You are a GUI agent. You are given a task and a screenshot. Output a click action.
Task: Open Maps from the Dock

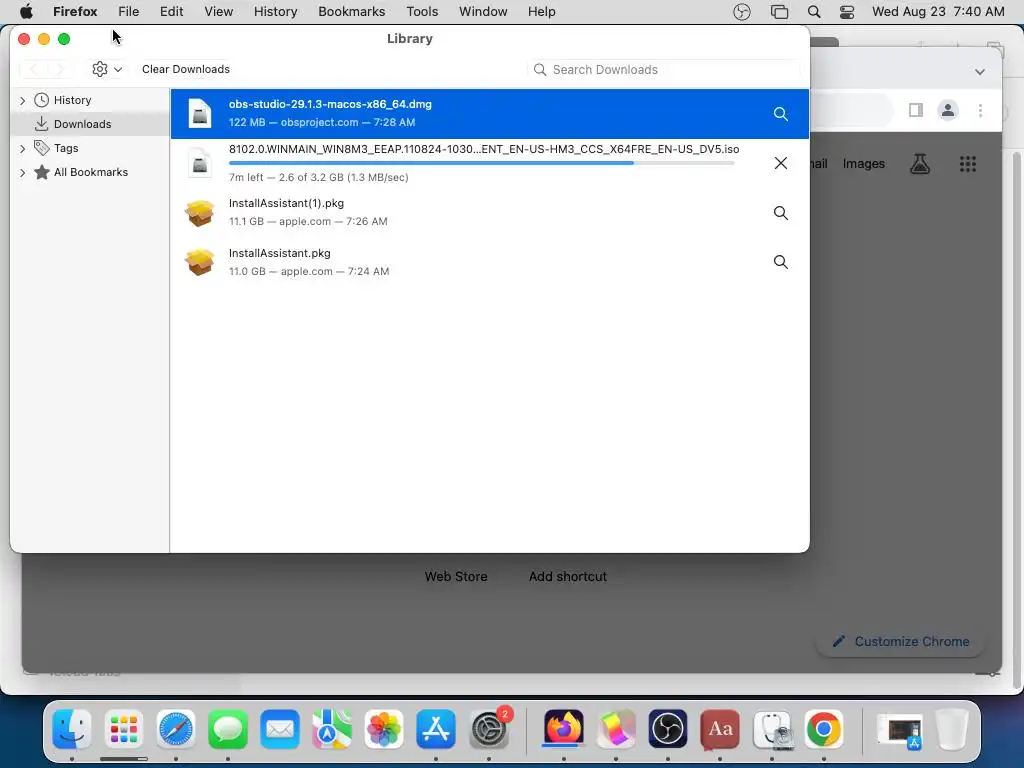pyautogui.click(x=332, y=729)
